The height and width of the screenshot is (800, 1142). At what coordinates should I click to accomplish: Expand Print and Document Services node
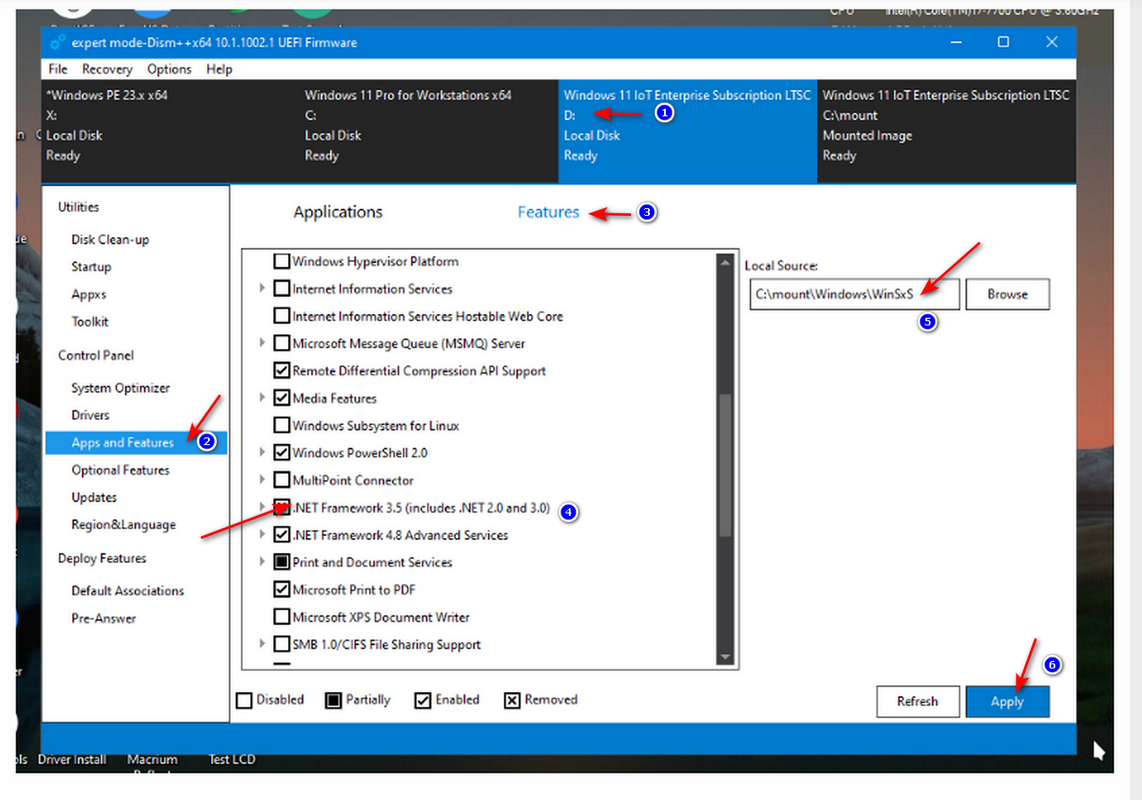pos(261,562)
